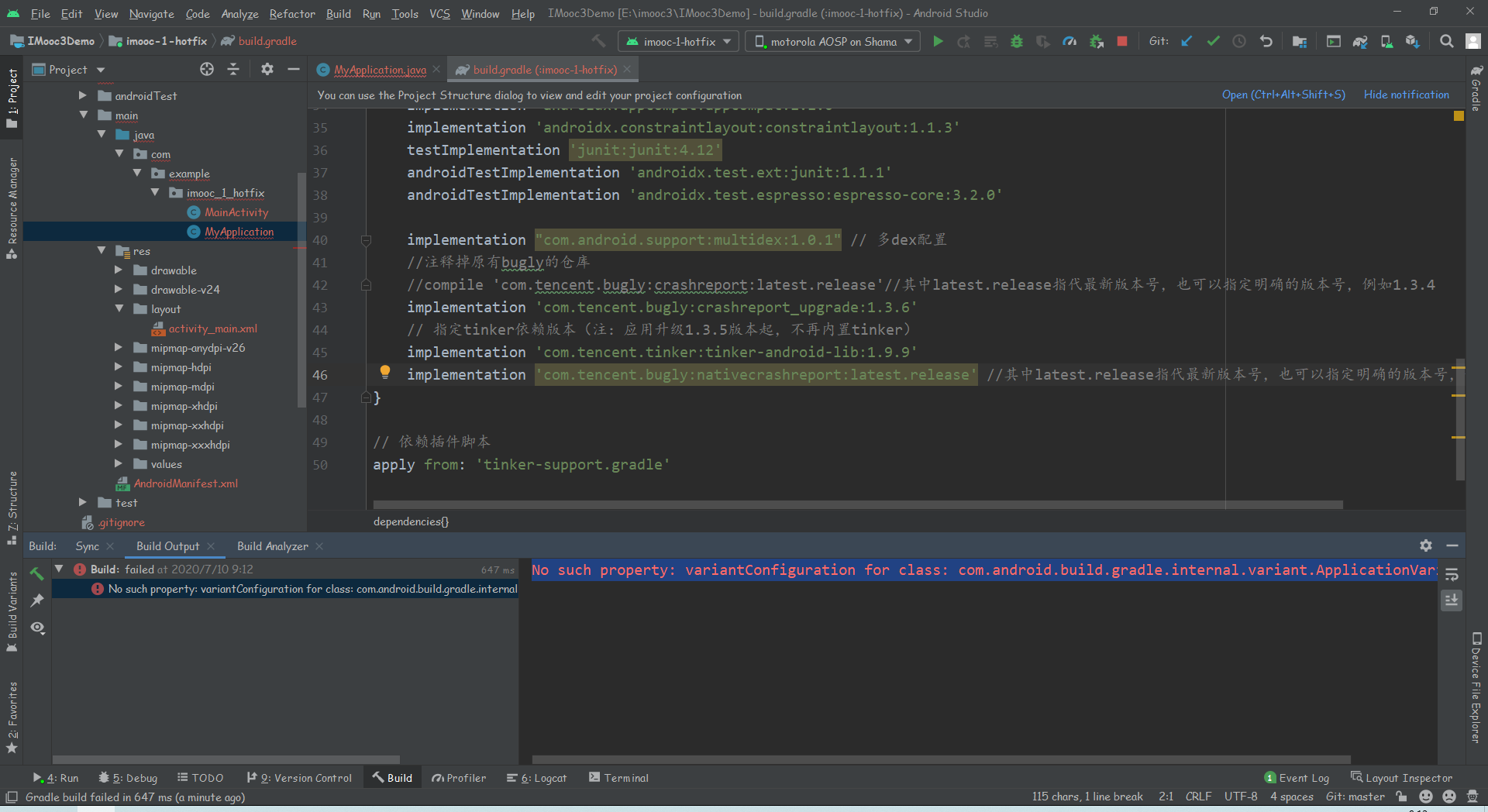Image resolution: width=1488 pixels, height=812 pixels.
Task: Open the VCS menu
Action: click(439, 14)
